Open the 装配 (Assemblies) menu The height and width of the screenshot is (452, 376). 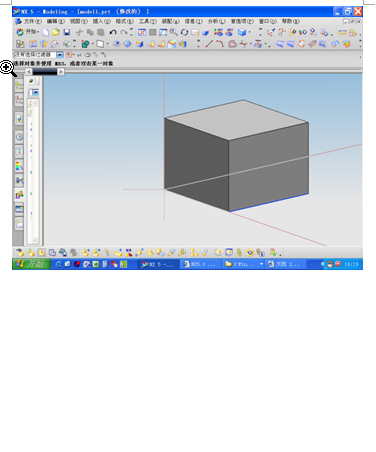(170, 21)
